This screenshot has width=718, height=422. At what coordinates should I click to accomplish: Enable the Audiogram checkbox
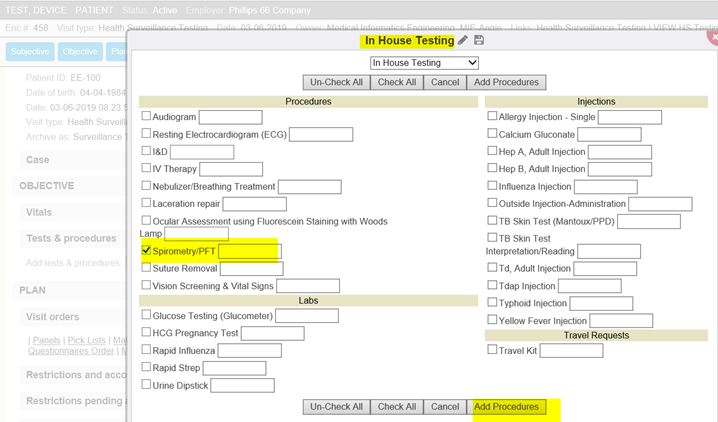pos(146,116)
